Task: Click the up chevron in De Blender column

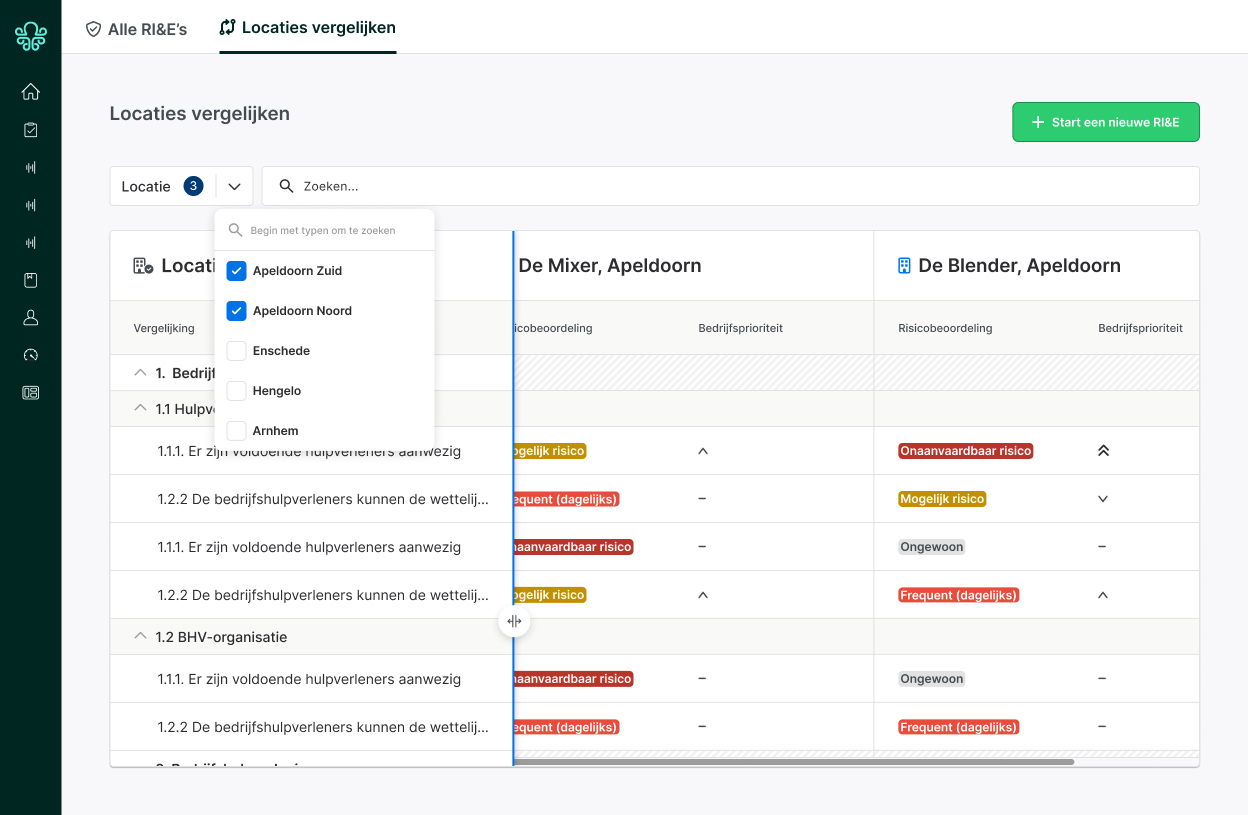Action: pos(1103,595)
